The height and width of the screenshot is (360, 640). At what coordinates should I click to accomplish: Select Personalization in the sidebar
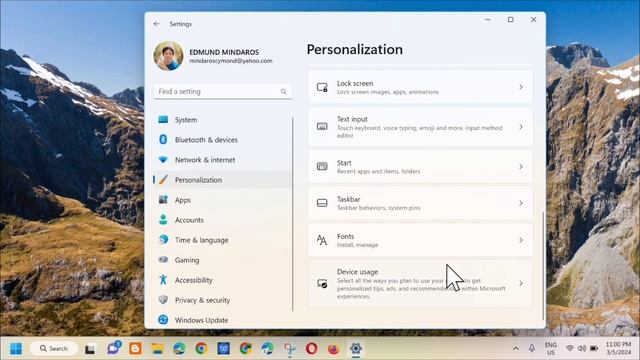[x=223, y=180]
